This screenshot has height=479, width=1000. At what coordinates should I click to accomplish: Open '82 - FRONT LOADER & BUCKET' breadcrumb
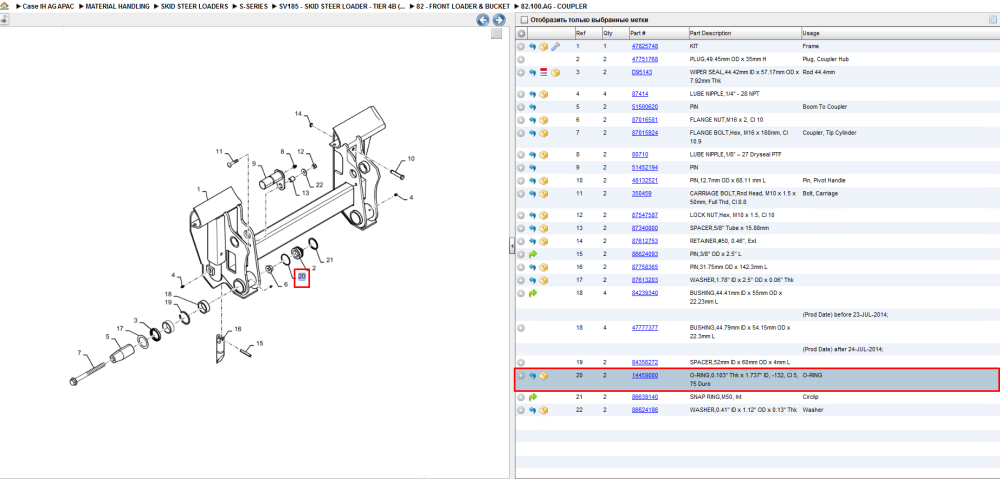[x=462, y=6]
